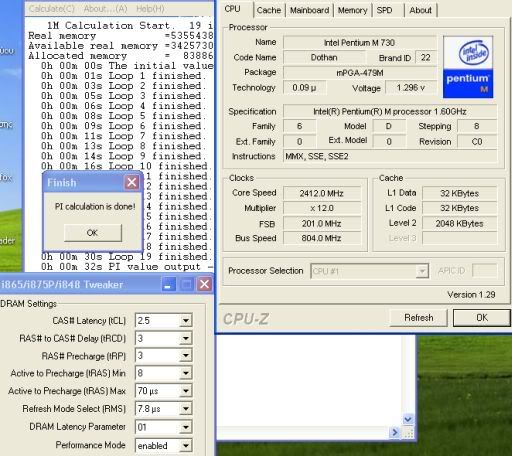Close the Finish dialog with the X button
Viewport: 512px width, 456px height.
point(132,182)
